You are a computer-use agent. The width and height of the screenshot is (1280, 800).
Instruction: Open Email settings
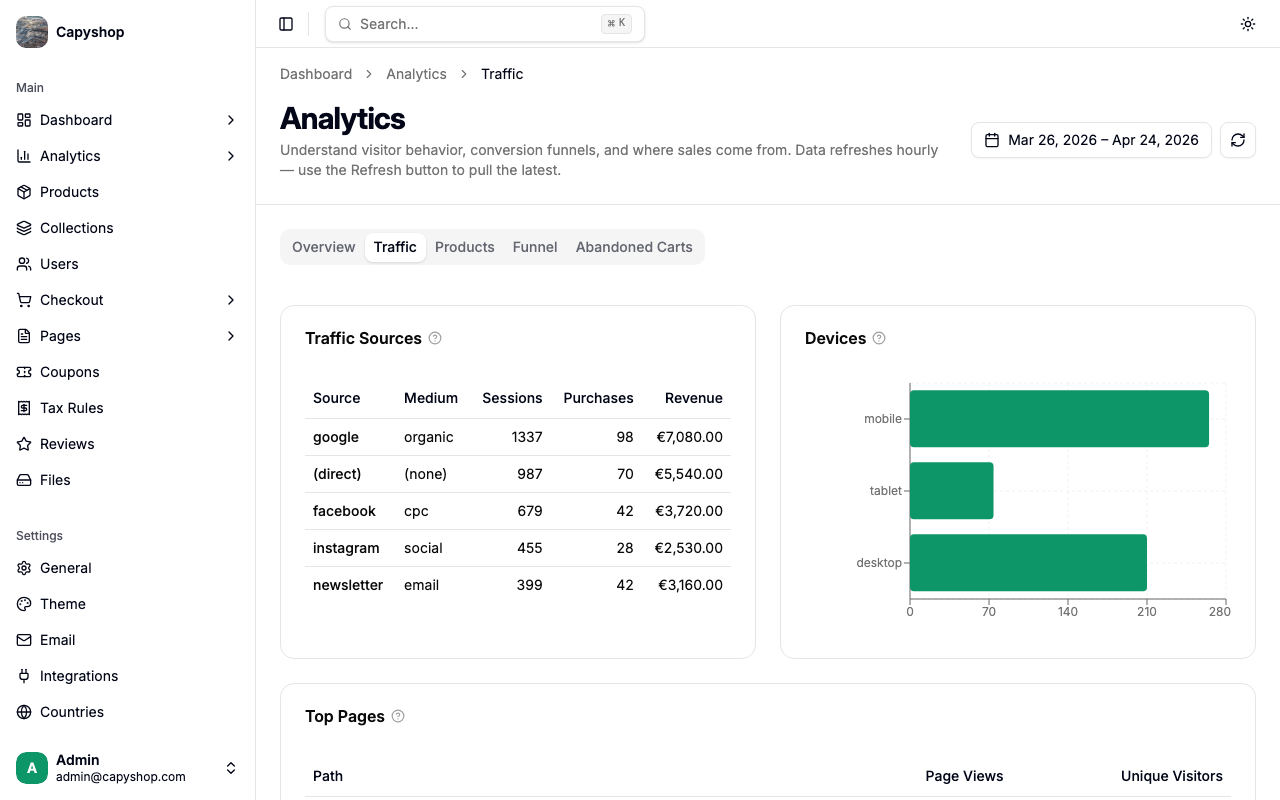128,640
